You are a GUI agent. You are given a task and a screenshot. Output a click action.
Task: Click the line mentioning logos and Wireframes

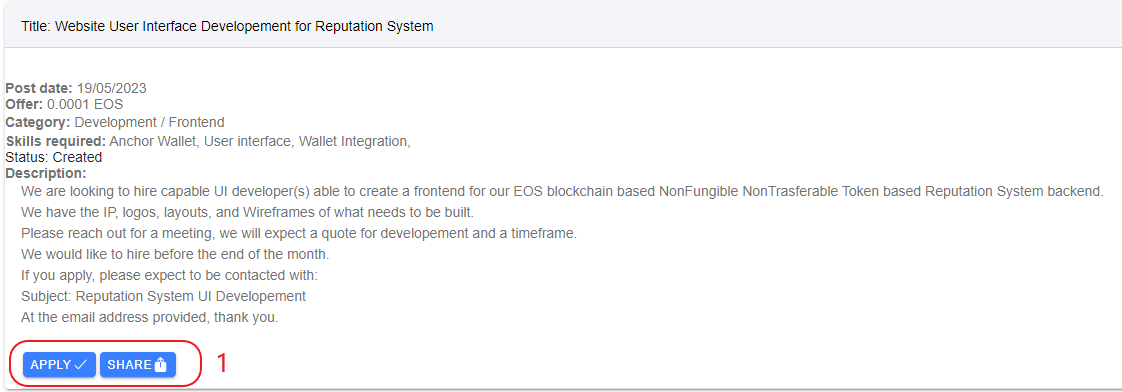pyautogui.click(x=247, y=212)
